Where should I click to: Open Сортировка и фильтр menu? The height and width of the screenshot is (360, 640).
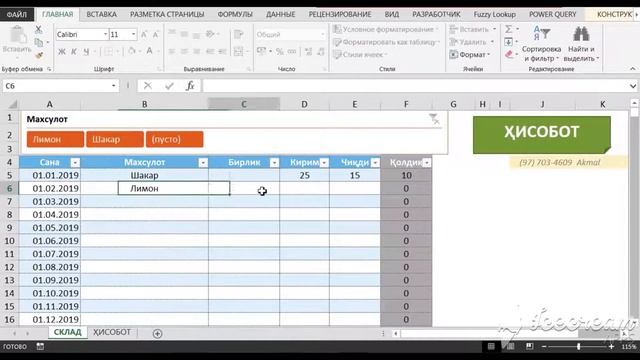[x=541, y=44]
